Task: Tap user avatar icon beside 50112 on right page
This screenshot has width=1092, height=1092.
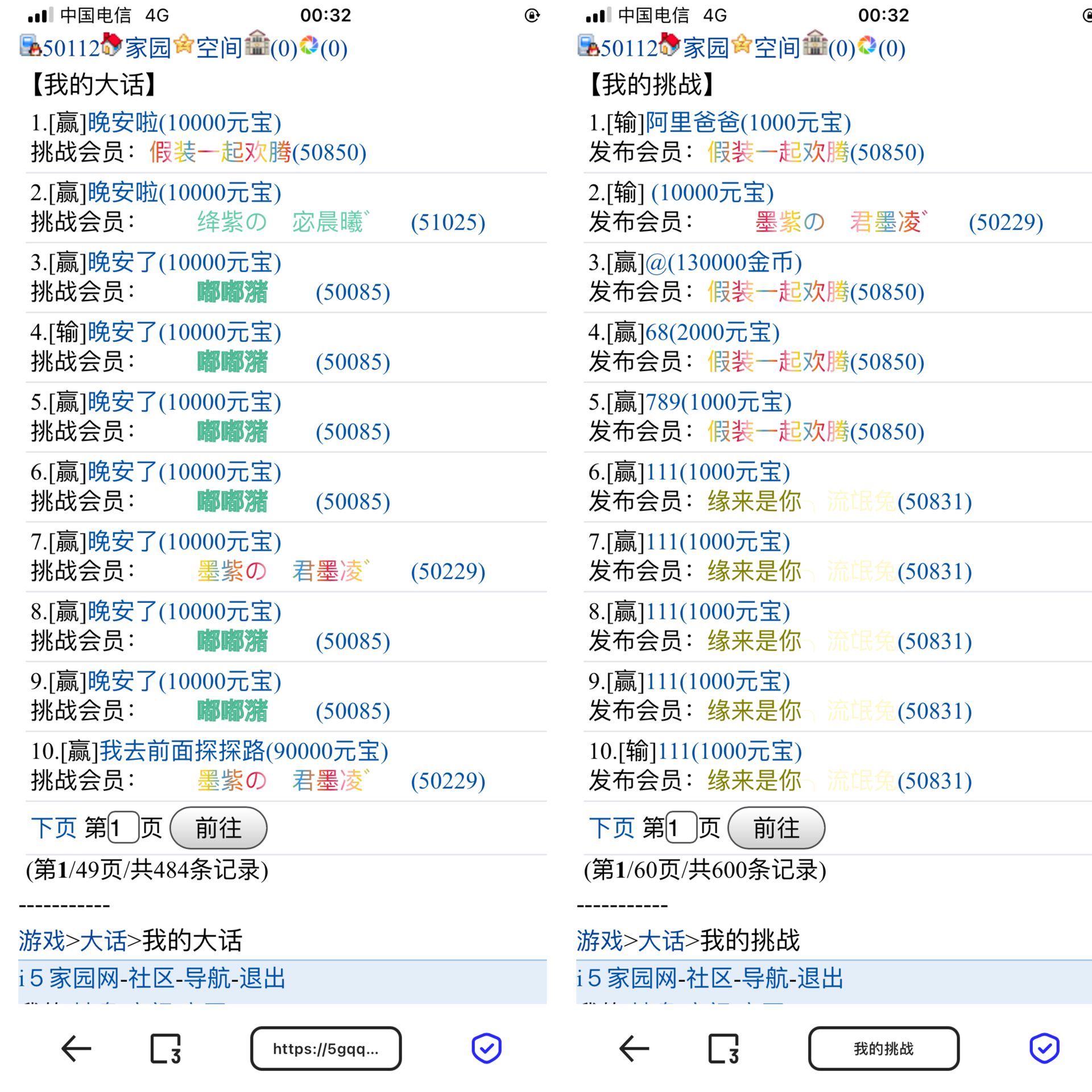Action: [x=589, y=46]
